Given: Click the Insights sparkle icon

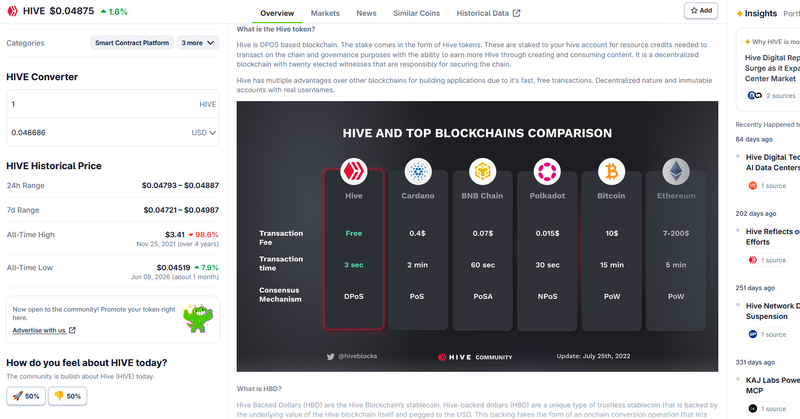Looking at the screenshot, I should coord(739,14).
